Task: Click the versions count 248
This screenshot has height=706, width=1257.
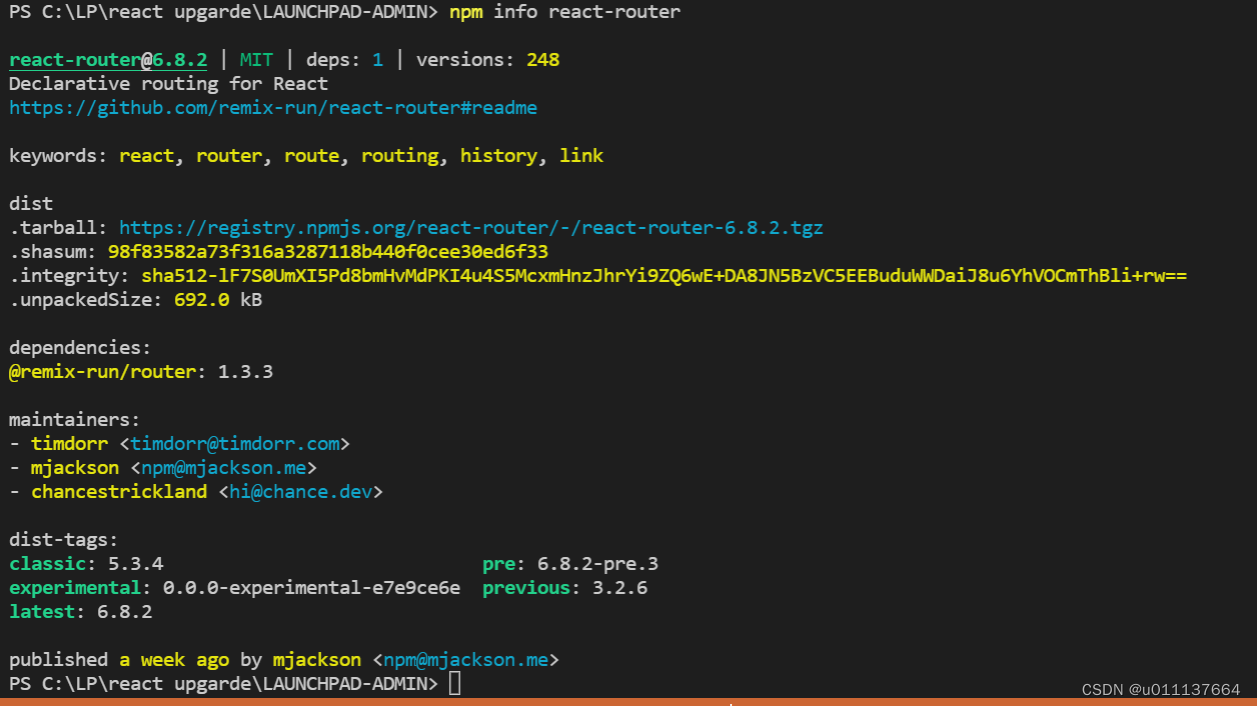Action: click(x=543, y=59)
